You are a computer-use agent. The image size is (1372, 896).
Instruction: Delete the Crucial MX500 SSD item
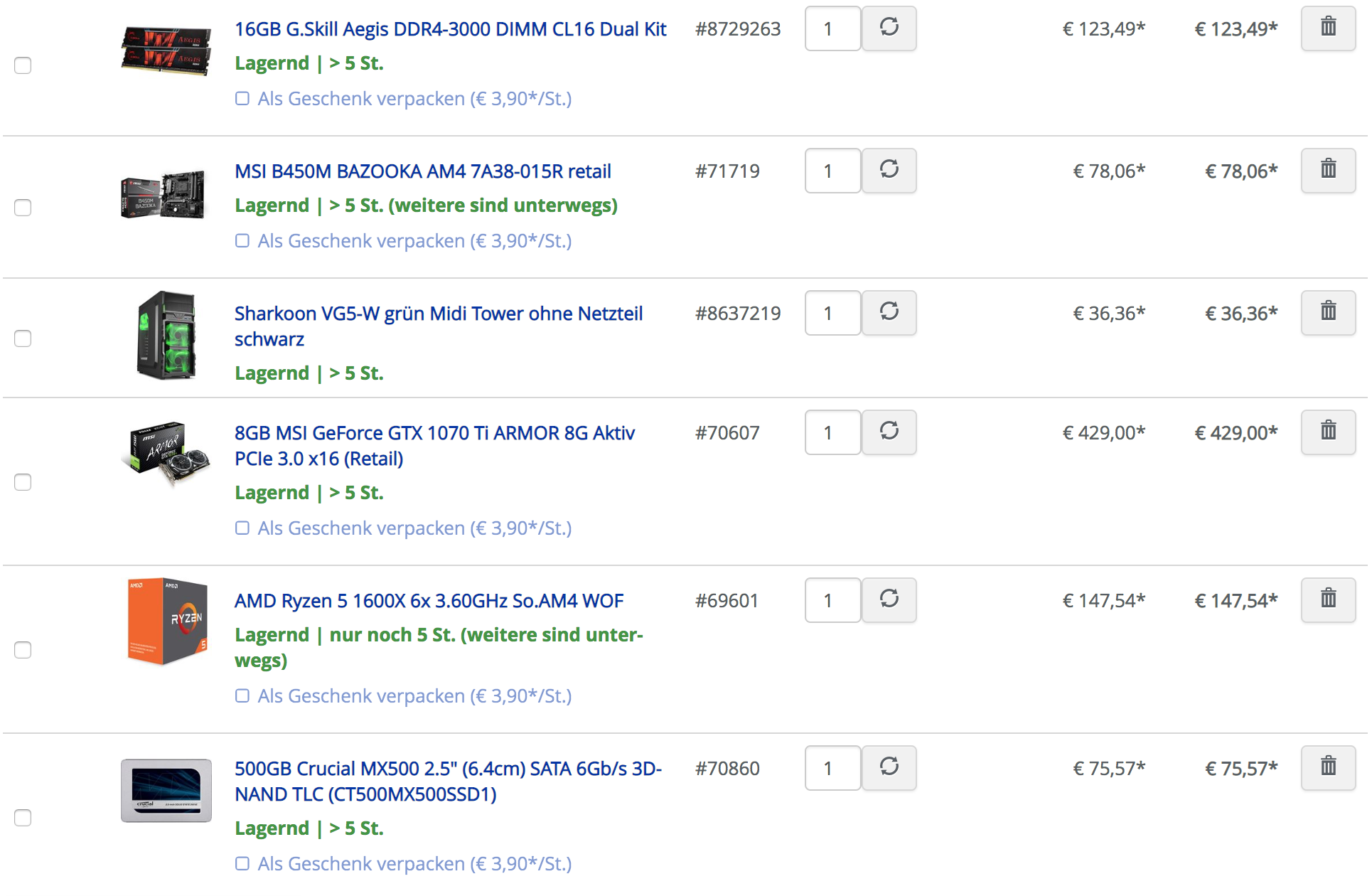pos(1328,768)
